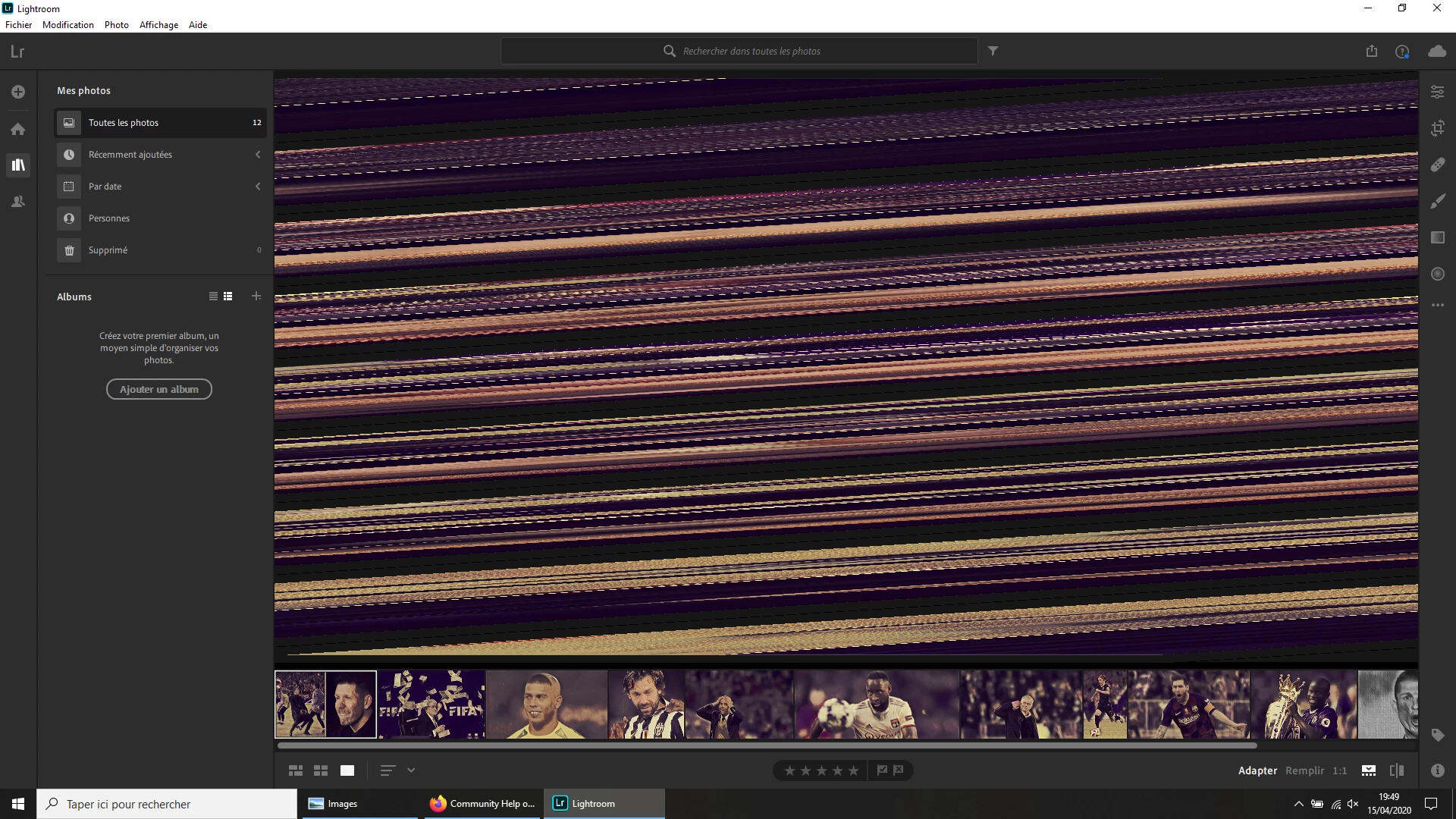
Task: Toggle the filmstrip visibility
Action: [1368, 770]
